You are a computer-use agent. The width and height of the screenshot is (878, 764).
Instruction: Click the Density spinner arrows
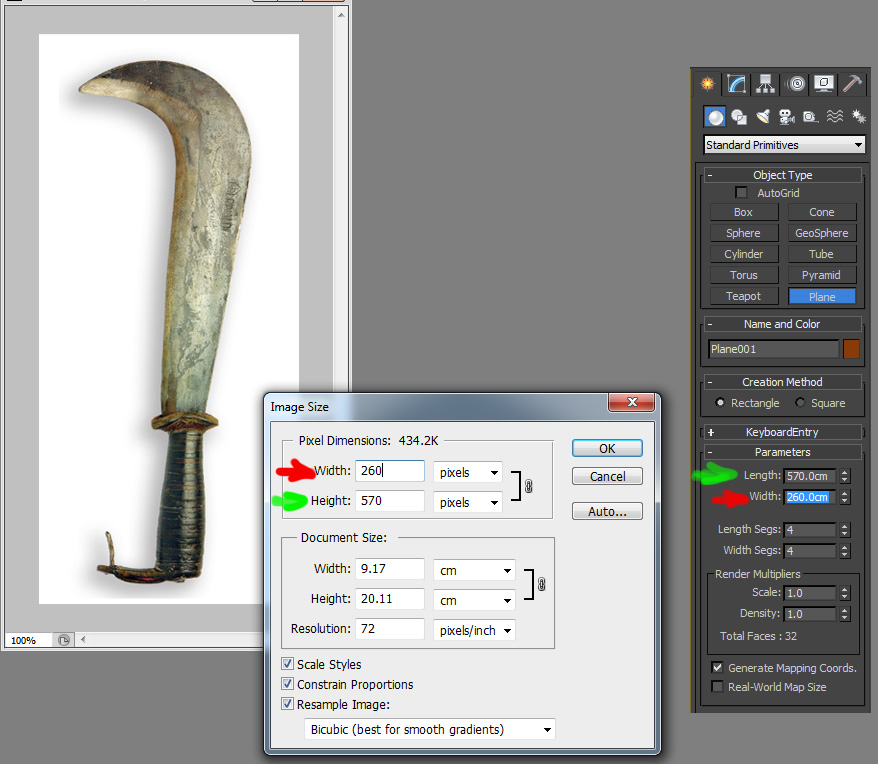(845, 614)
